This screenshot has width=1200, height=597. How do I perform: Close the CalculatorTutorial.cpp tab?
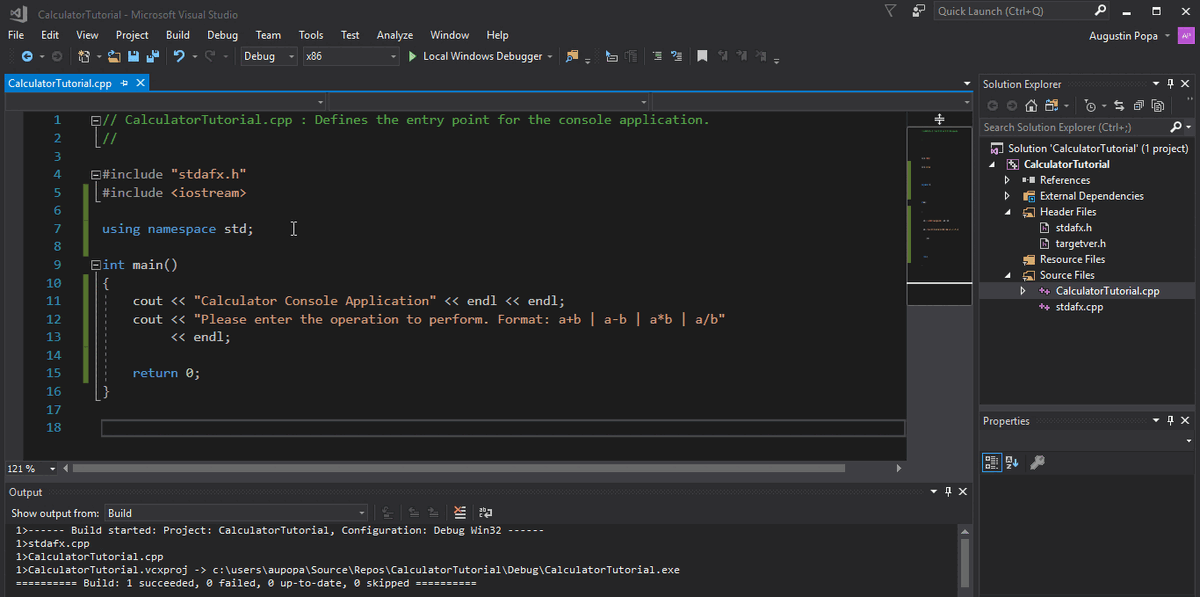click(x=141, y=84)
